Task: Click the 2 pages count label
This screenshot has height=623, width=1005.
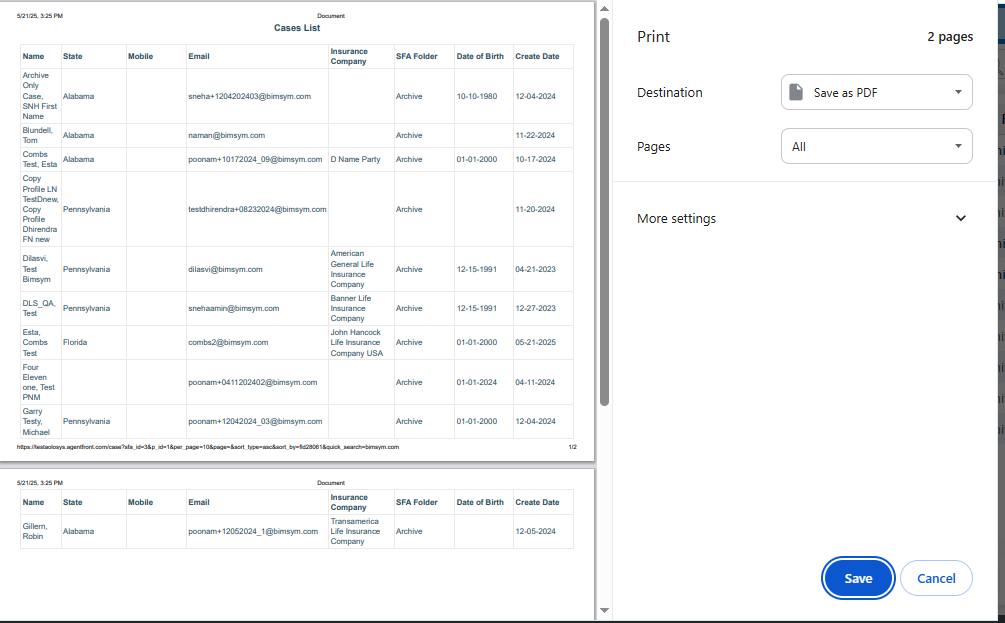Action: coord(949,37)
